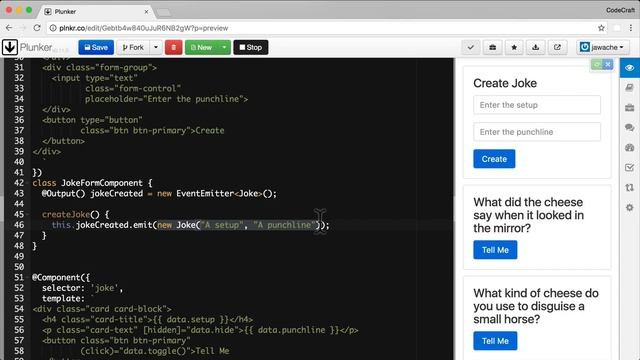Viewport: 640px width, 360px height.
Task: Expand the New plunk dropdown arrow
Action: 224,47
